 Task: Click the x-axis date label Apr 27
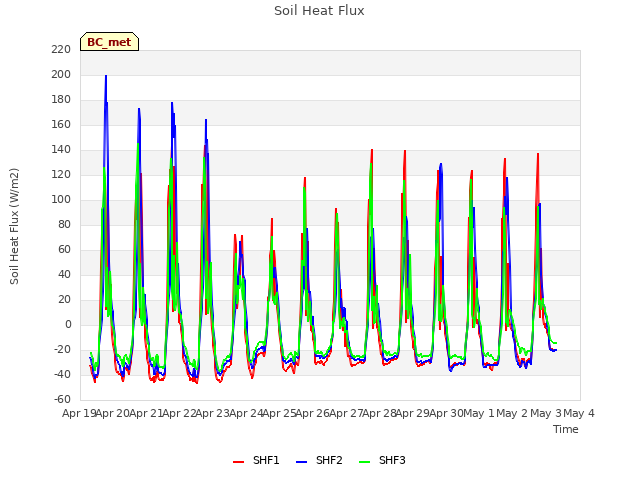click(346, 413)
